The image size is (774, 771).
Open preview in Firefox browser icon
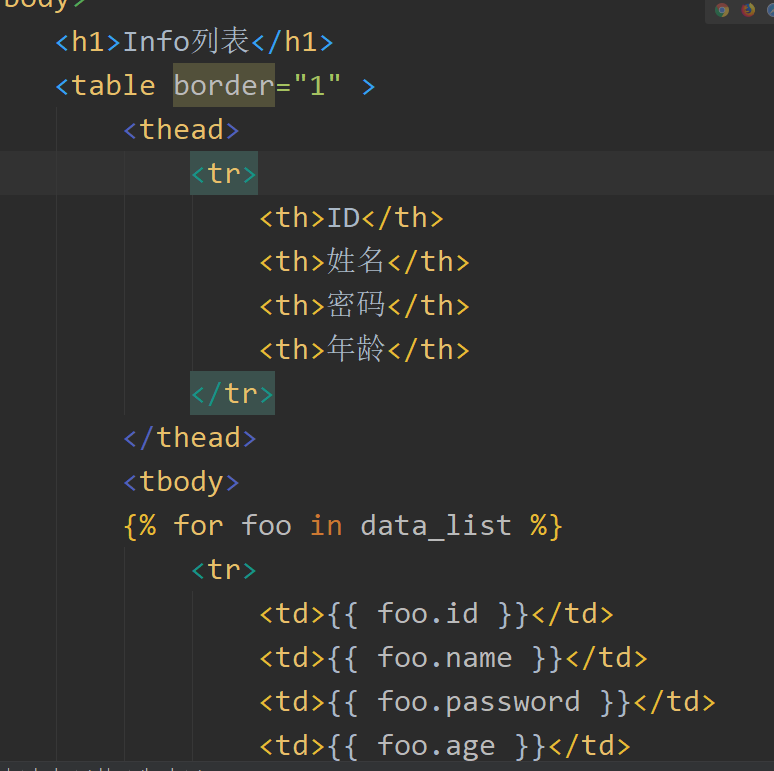coord(748,10)
